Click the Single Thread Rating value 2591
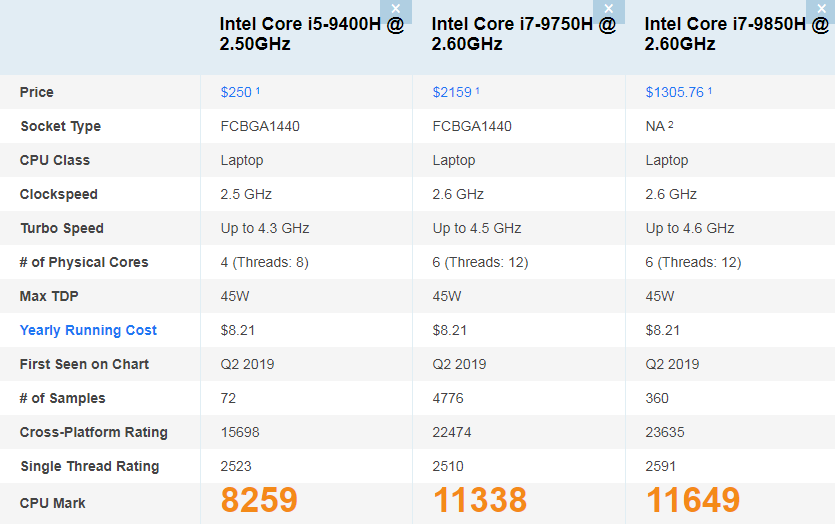Screen dimensions: 835x524 point(661,466)
